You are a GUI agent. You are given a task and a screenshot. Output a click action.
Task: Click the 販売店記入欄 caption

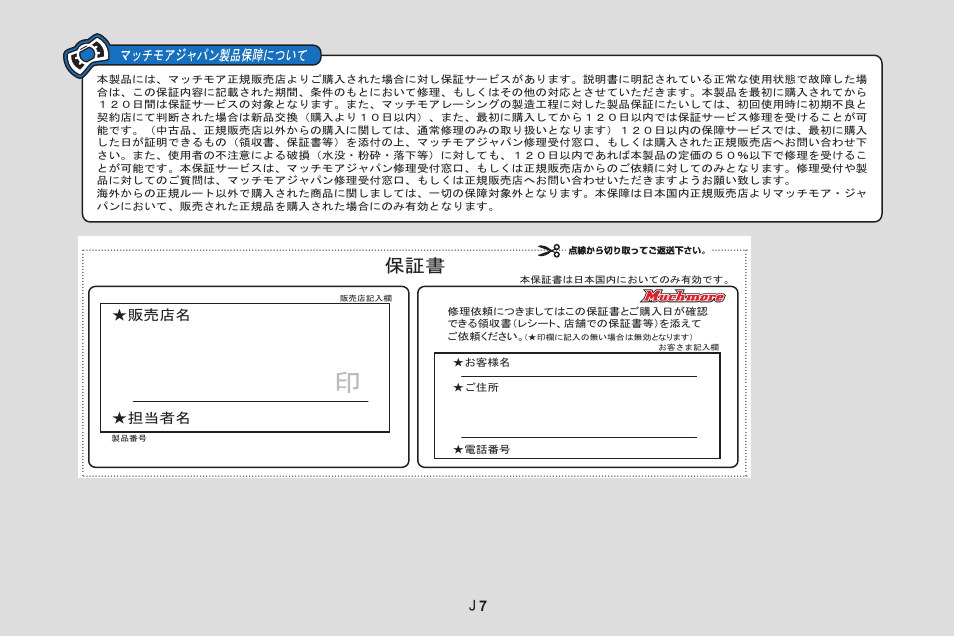pyautogui.click(x=366, y=298)
